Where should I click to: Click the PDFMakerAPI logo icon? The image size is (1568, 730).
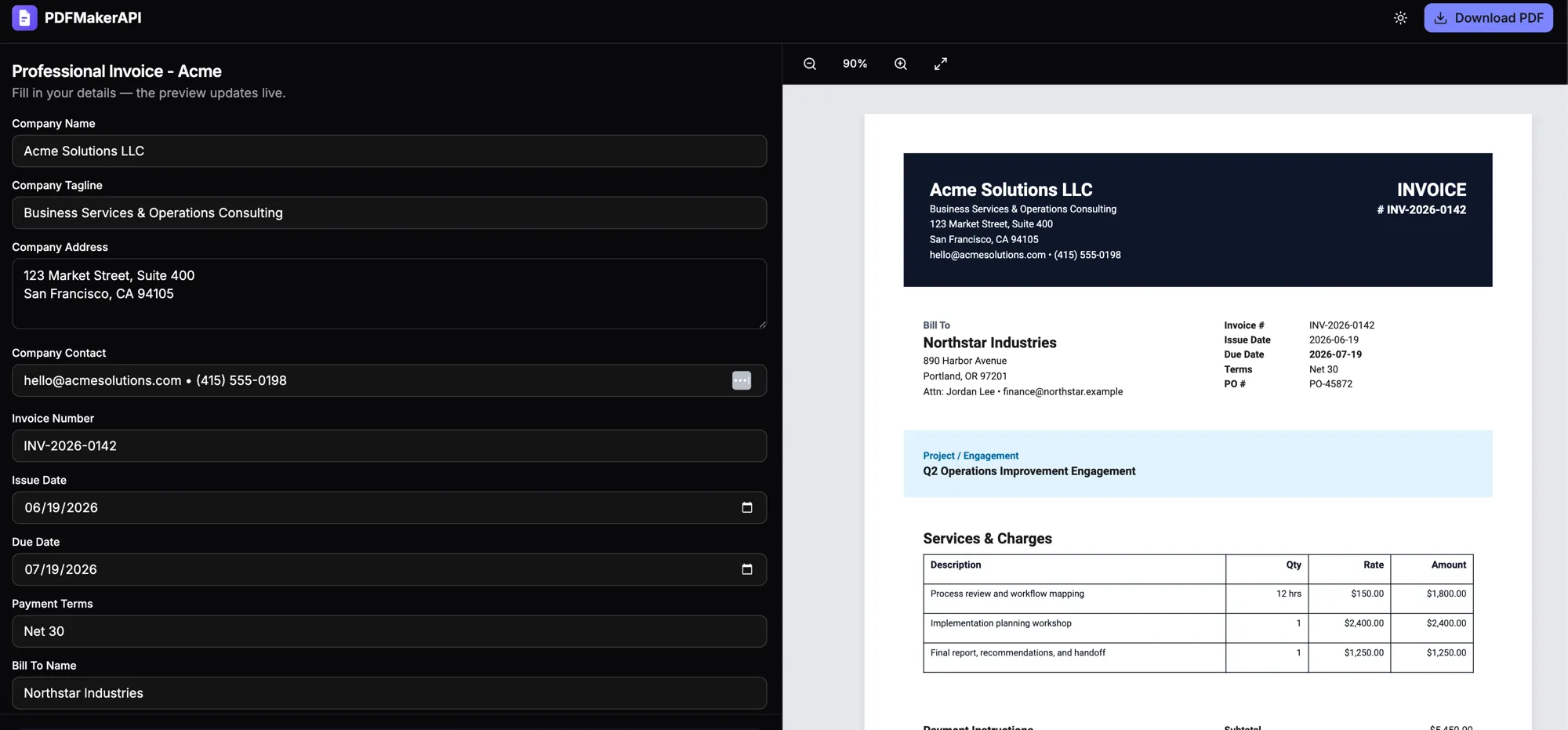(x=24, y=18)
